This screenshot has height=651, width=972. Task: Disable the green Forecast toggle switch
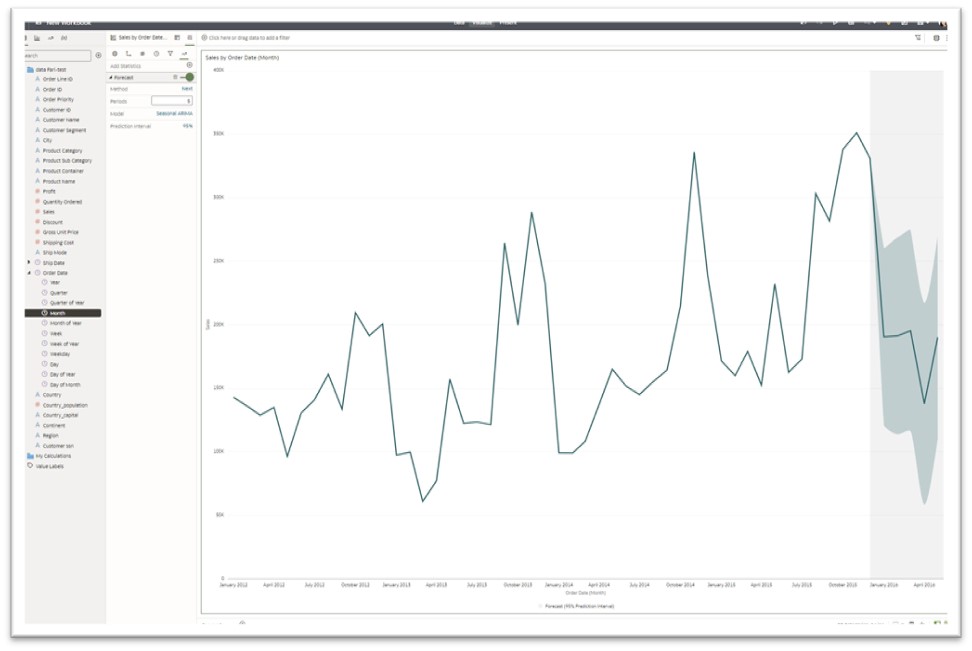[x=190, y=78]
